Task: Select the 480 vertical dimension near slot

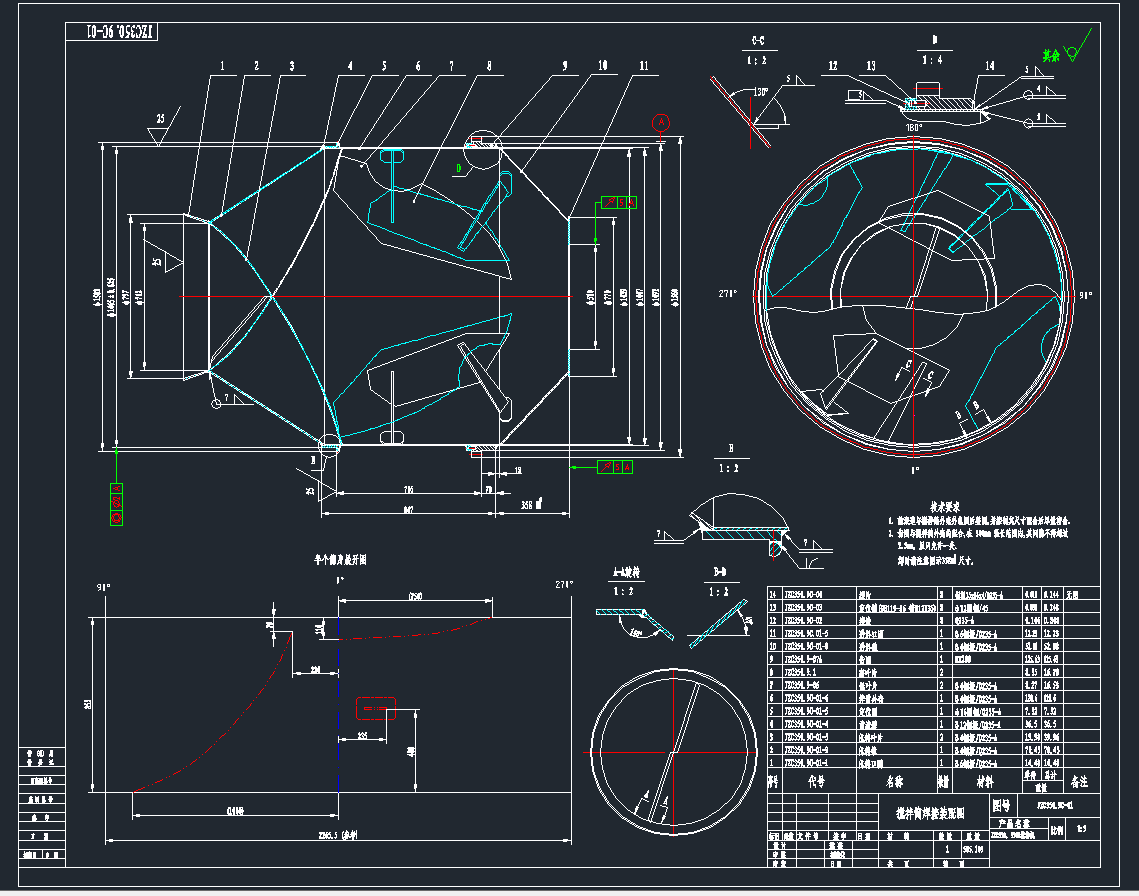Action: 410,751
